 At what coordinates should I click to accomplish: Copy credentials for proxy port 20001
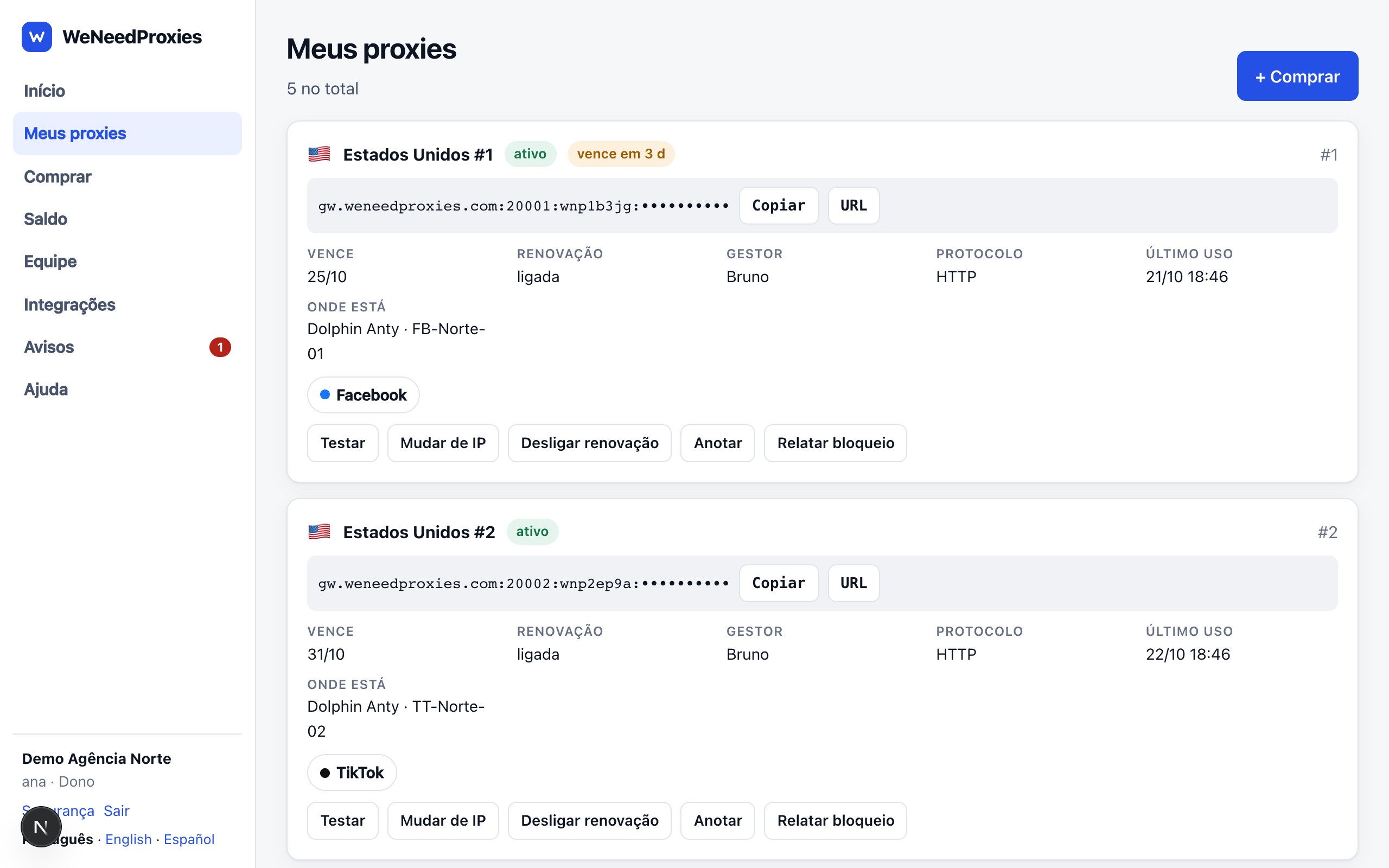tap(779, 206)
